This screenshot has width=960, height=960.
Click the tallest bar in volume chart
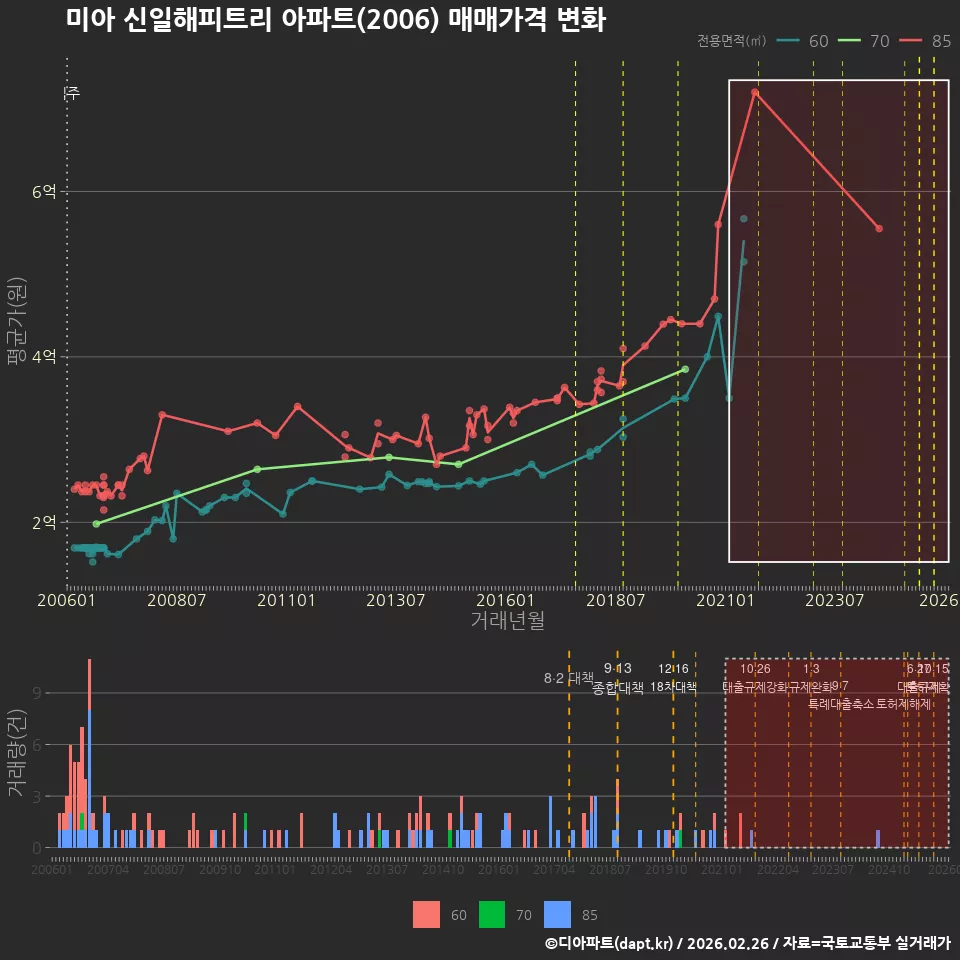(x=89, y=754)
